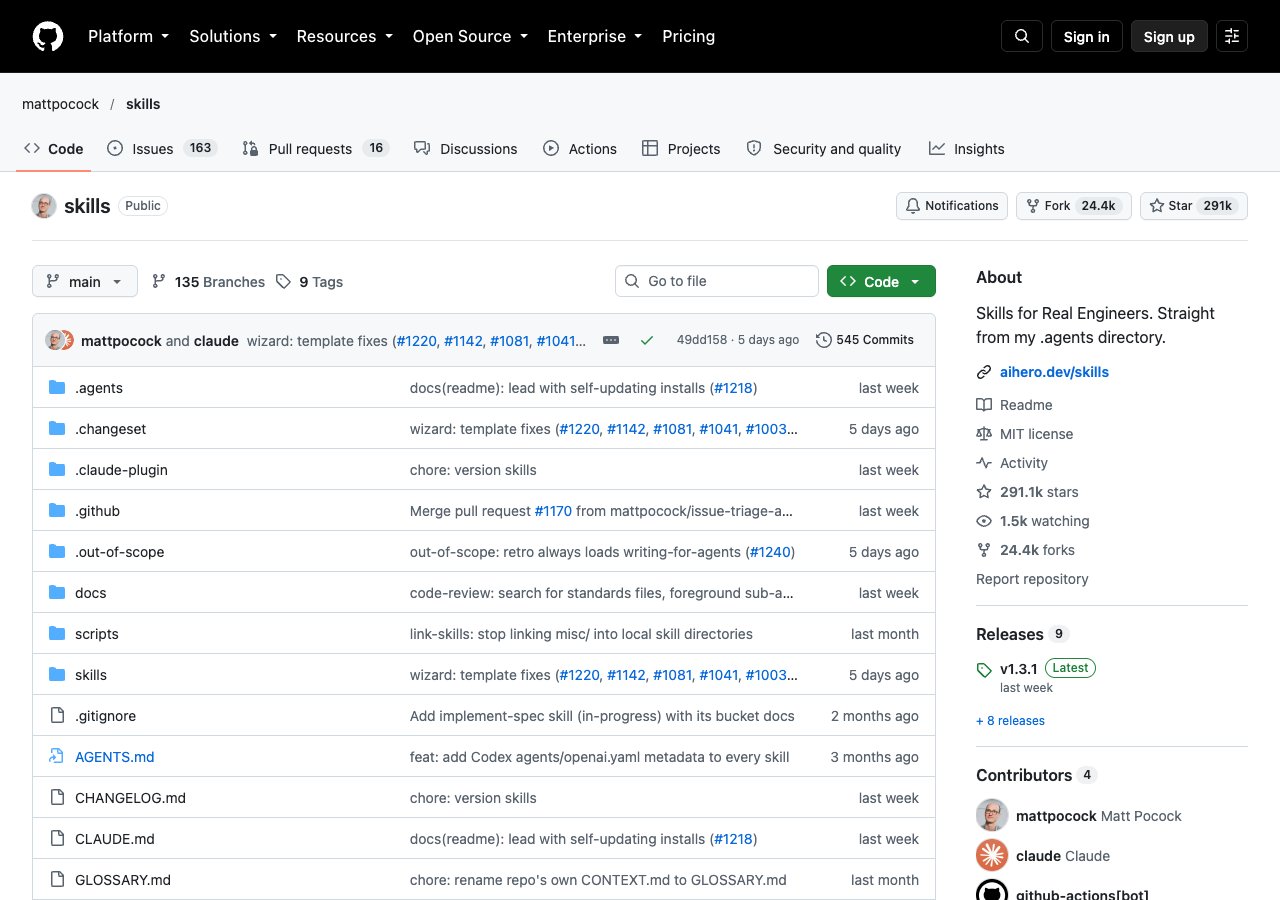Open the Insights tab
1280x900 pixels.
point(966,148)
